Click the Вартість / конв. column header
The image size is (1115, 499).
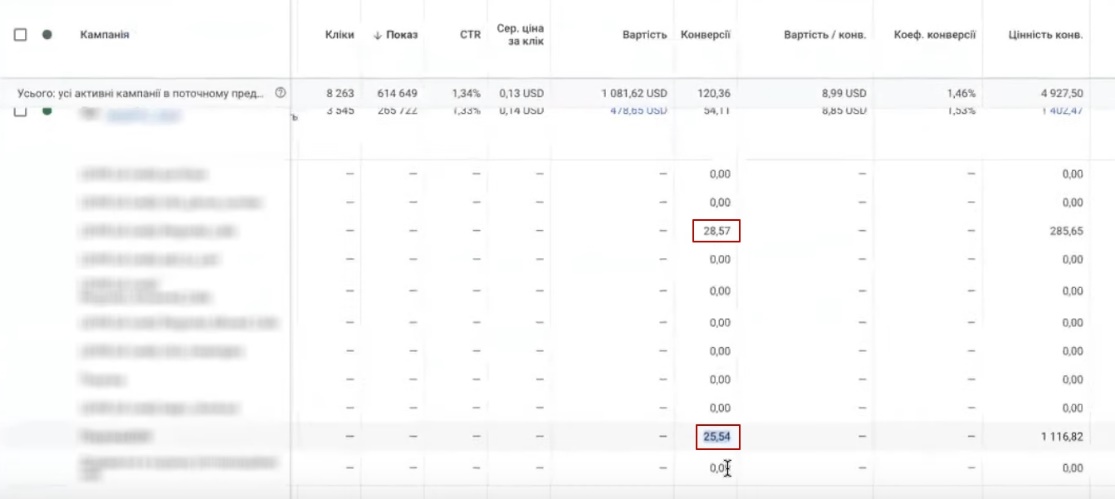[x=825, y=36]
